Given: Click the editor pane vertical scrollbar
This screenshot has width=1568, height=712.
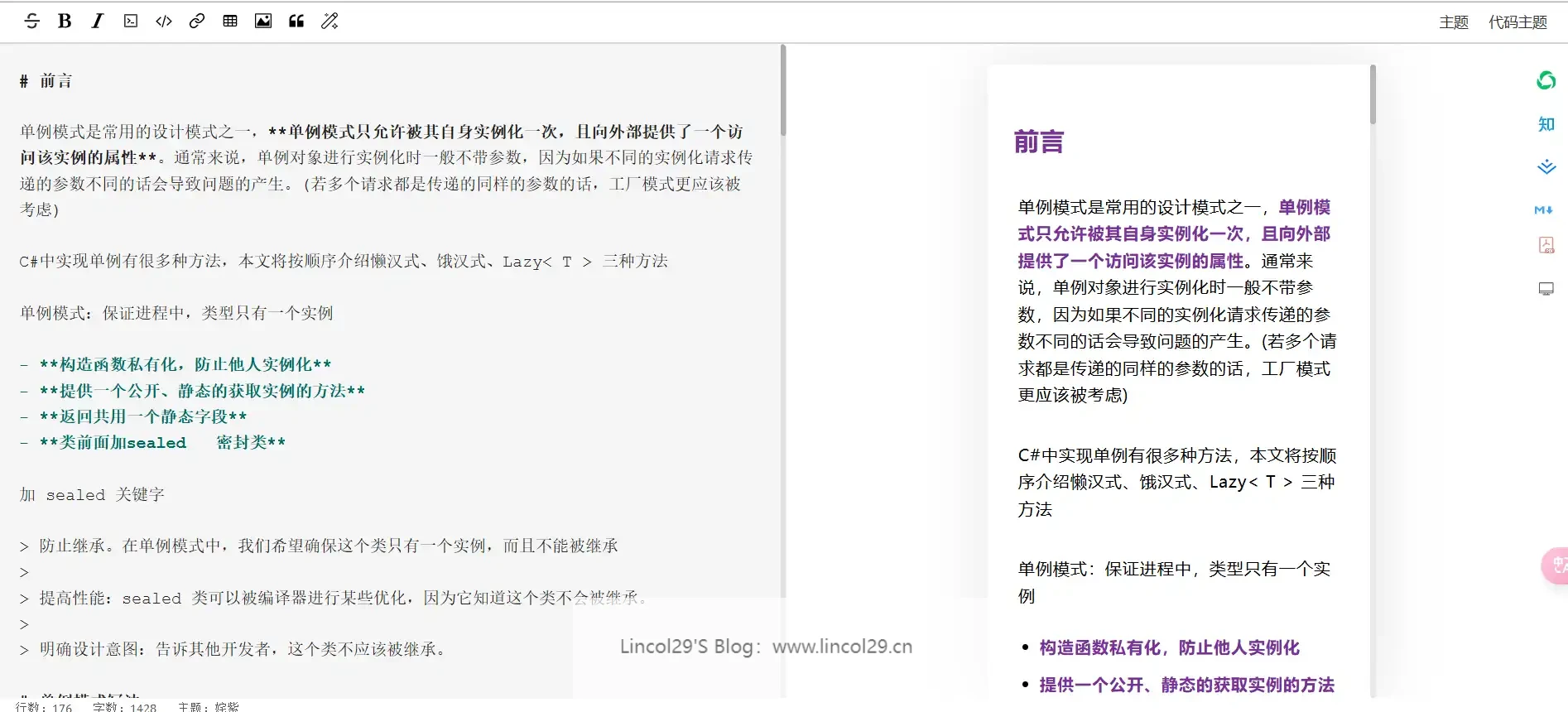Looking at the screenshot, I should (x=783, y=91).
